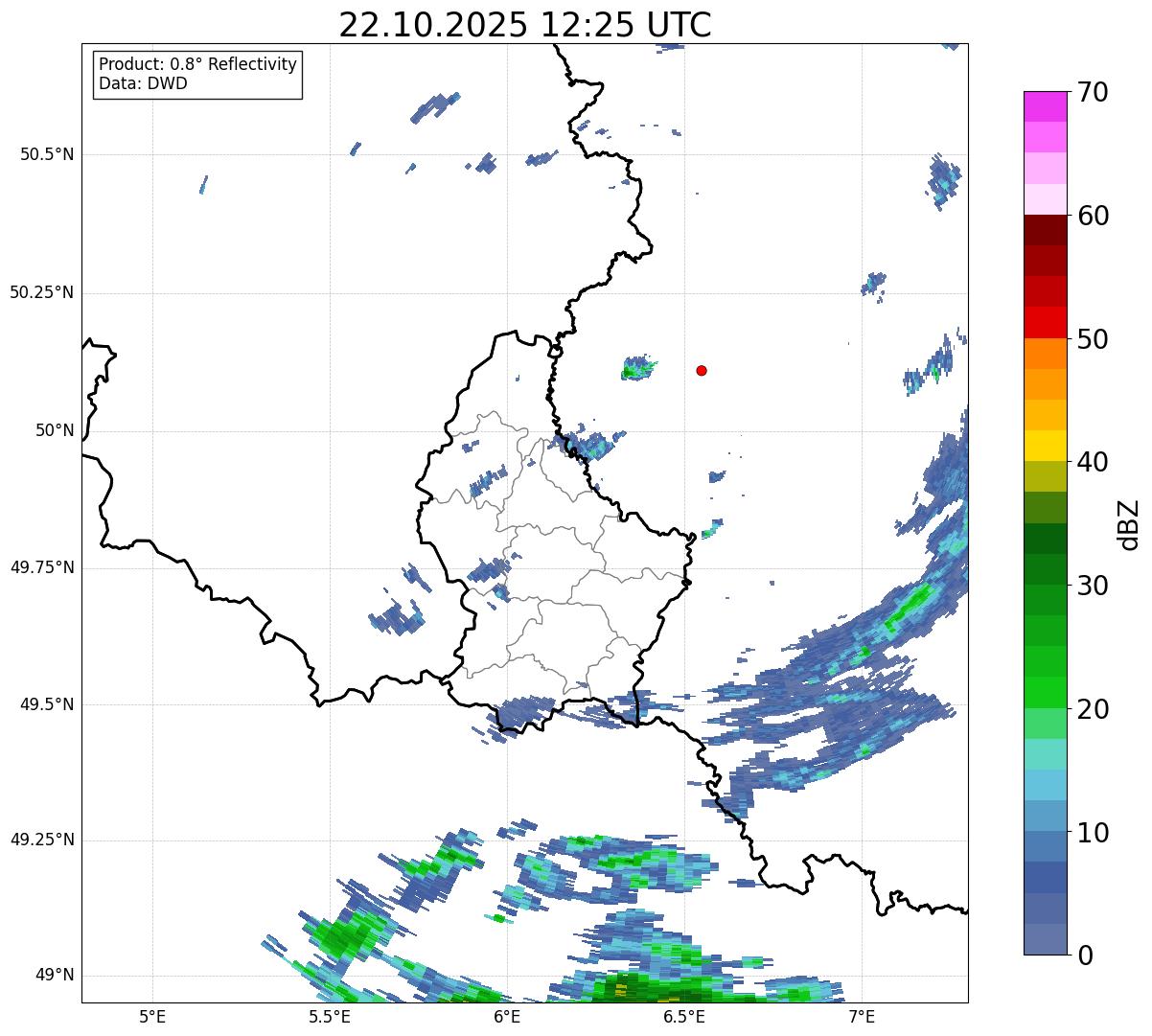Click the 49.25°N latitude label

(x=42, y=840)
